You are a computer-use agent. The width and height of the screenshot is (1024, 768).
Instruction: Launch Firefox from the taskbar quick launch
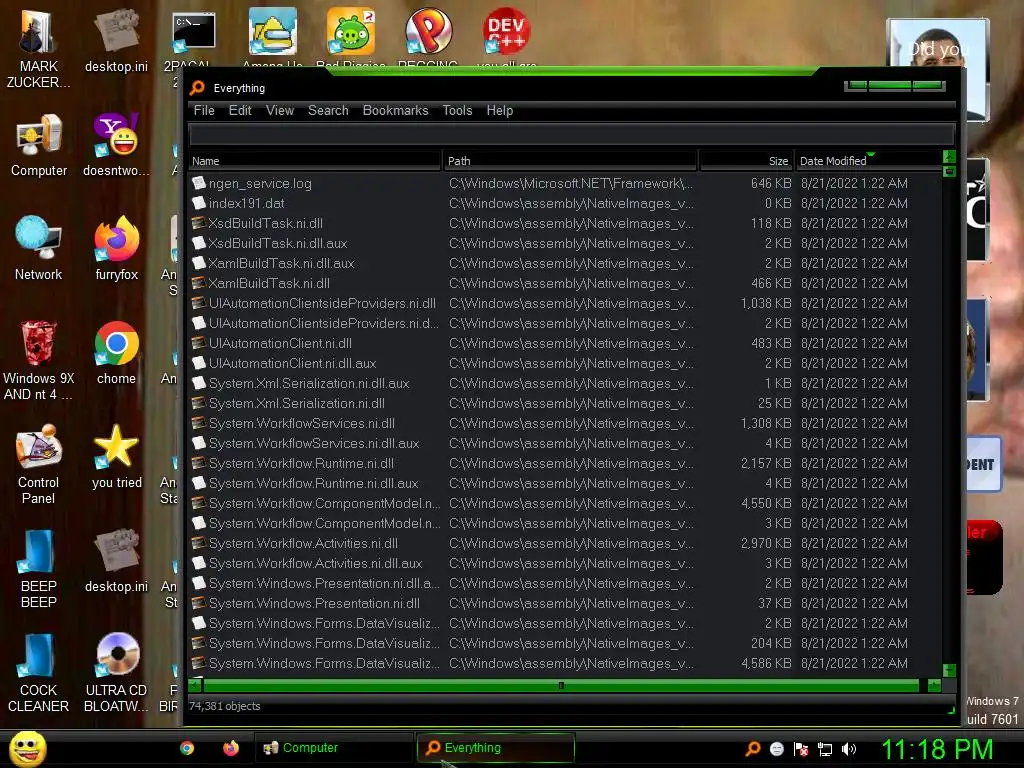[x=231, y=748]
